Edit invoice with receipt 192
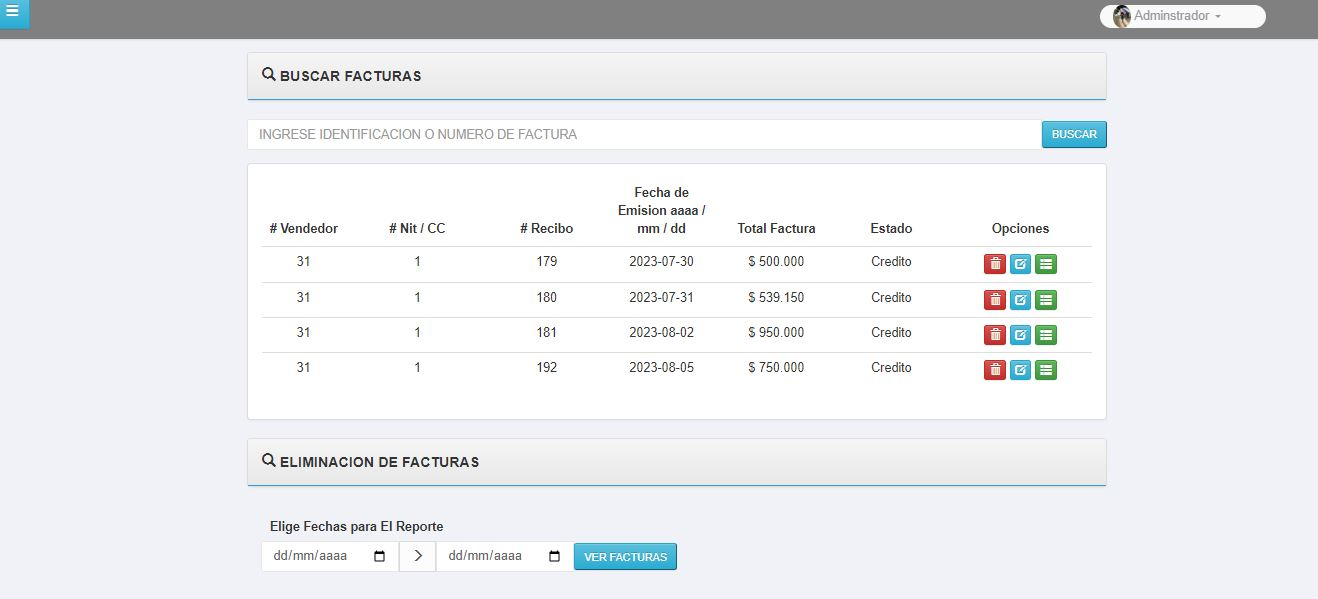 1020,370
